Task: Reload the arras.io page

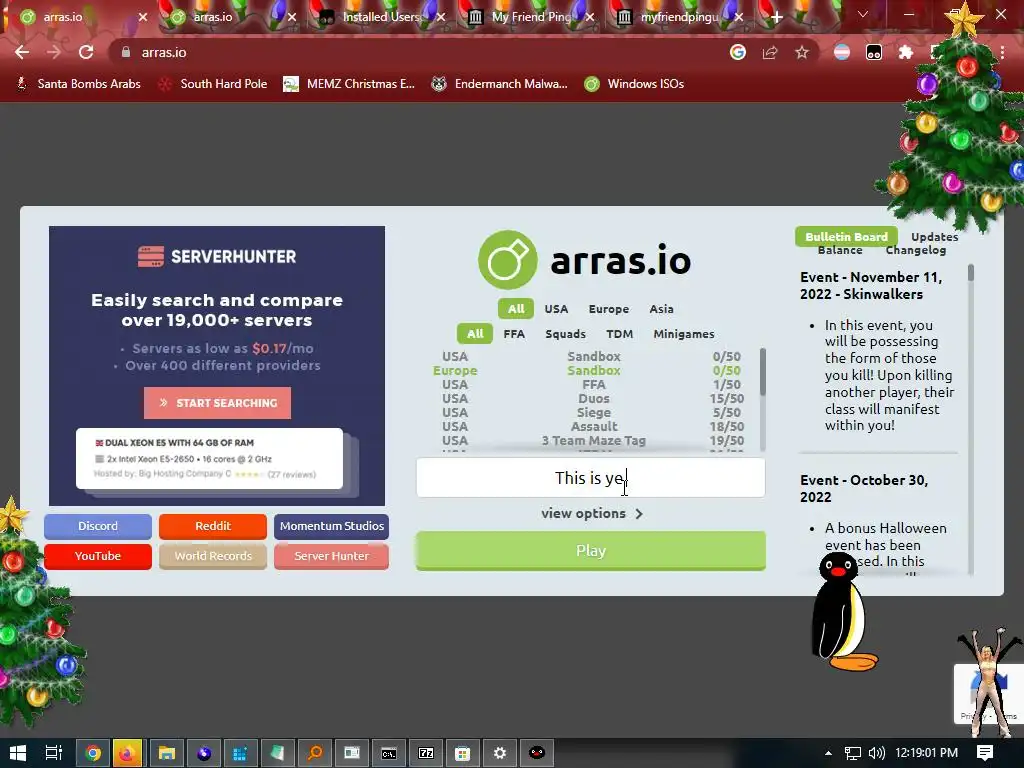Action: pyautogui.click(x=86, y=52)
